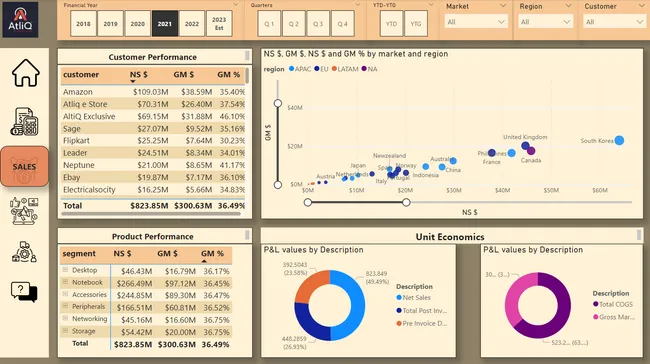The image size is (650, 364).
Task: Filter by quarter Q 4
Action: [x=342, y=24]
